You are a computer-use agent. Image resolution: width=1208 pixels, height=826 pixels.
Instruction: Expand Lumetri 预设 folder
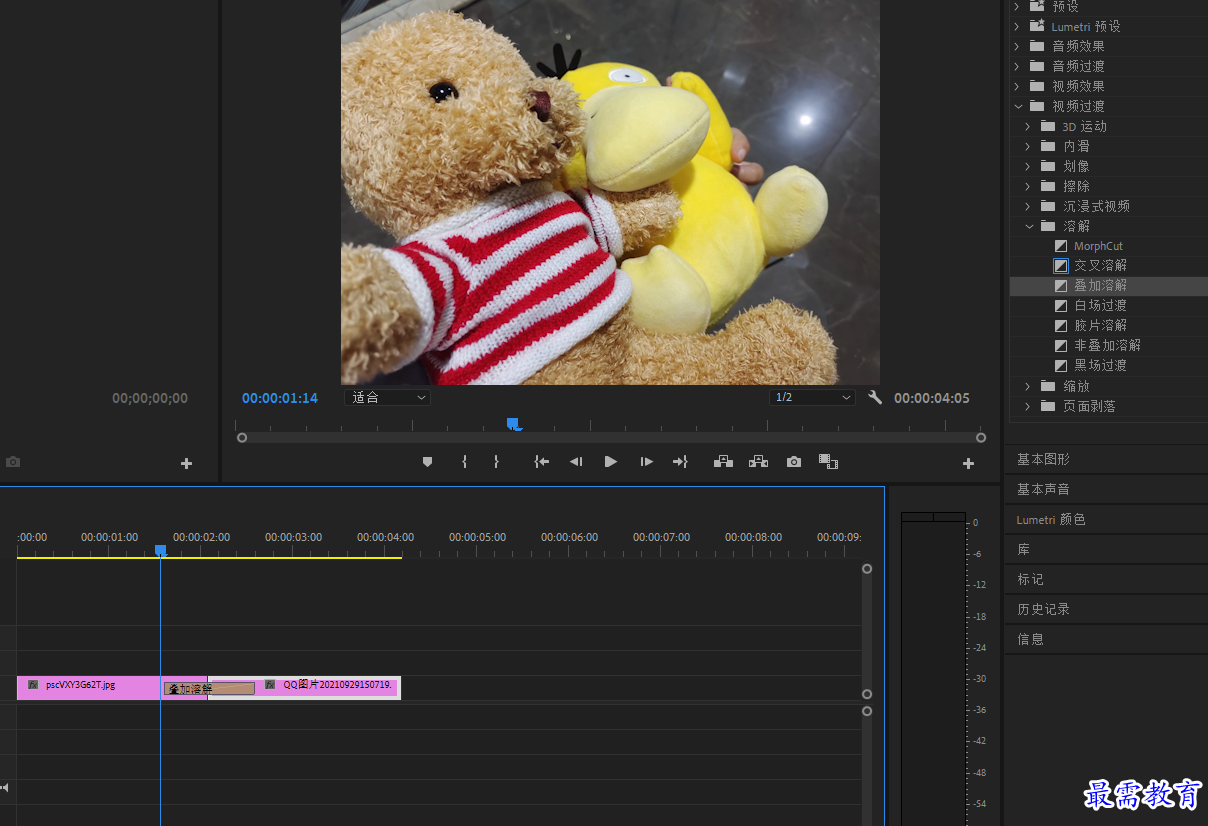click(x=1018, y=26)
